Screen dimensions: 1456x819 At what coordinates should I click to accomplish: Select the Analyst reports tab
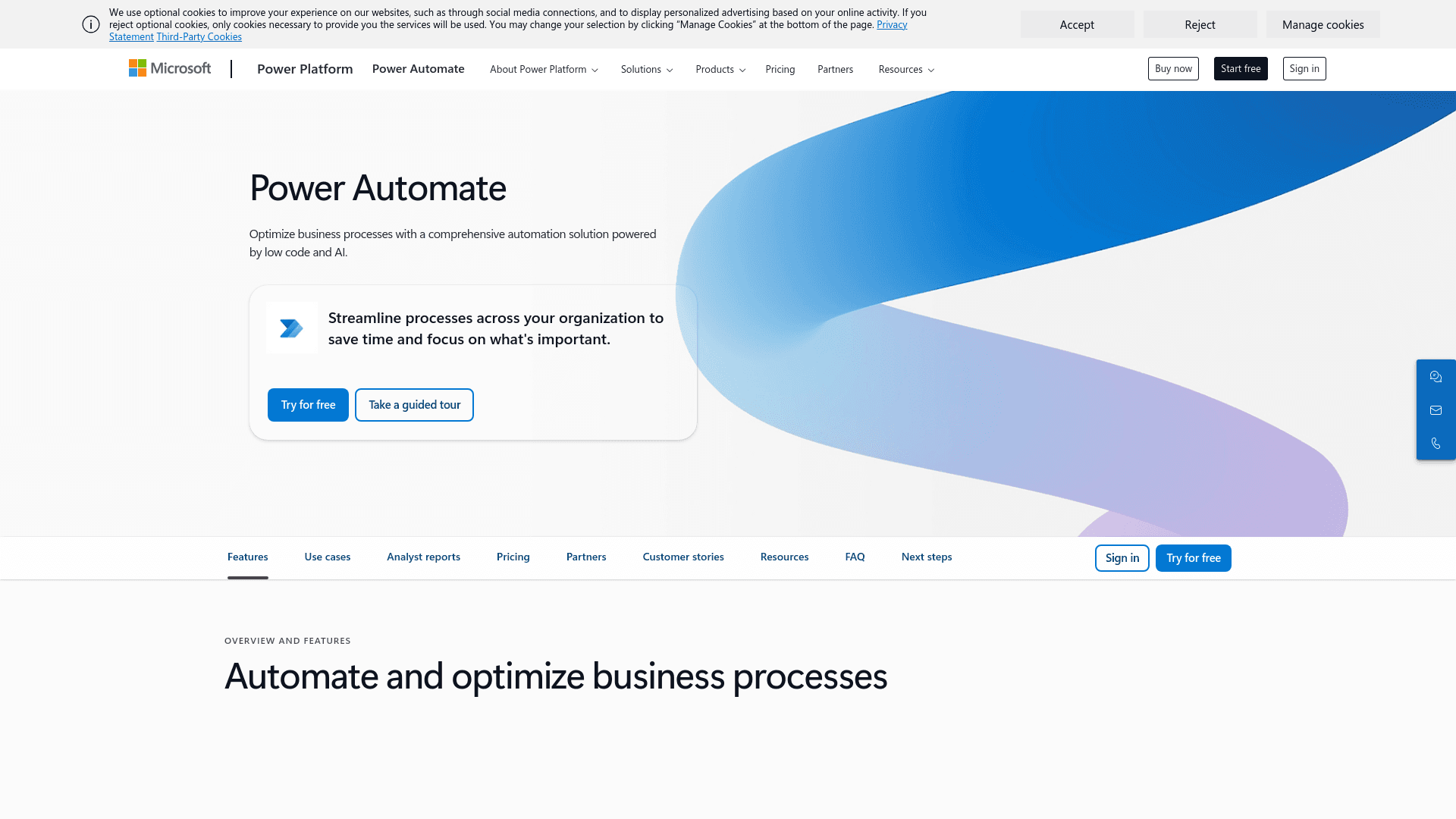[x=423, y=557]
